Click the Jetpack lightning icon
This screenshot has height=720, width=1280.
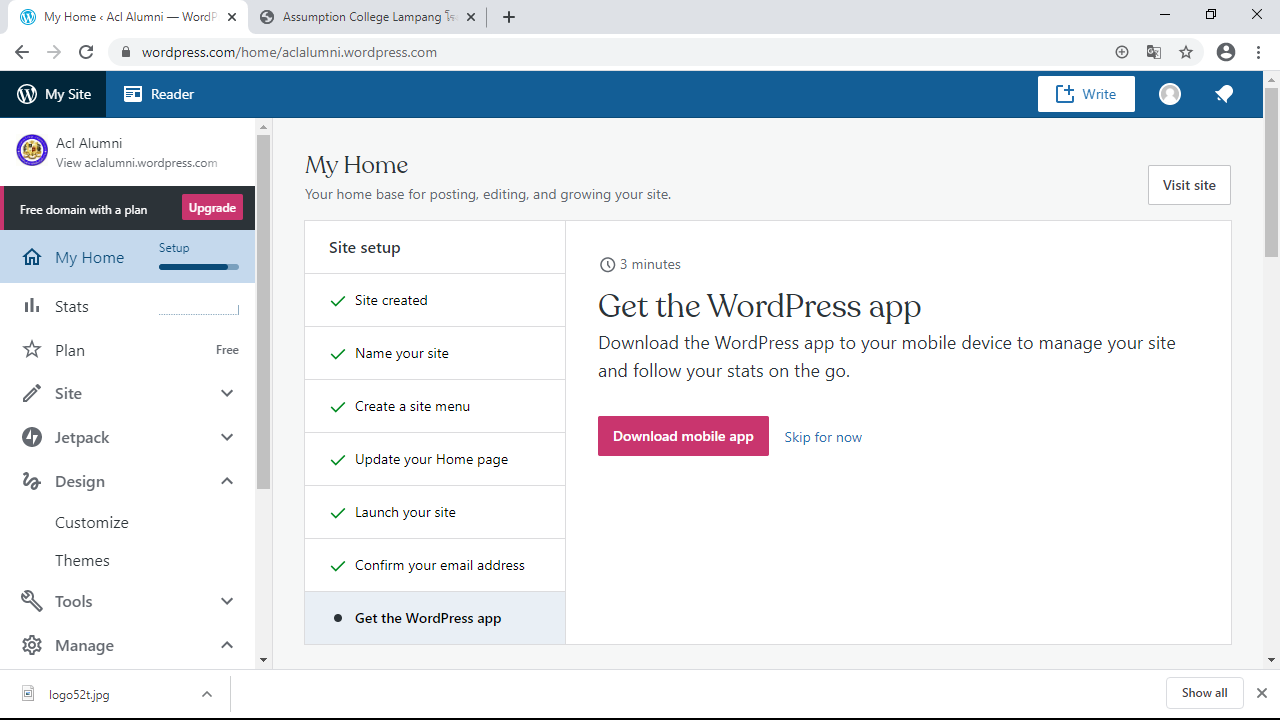coord(32,437)
